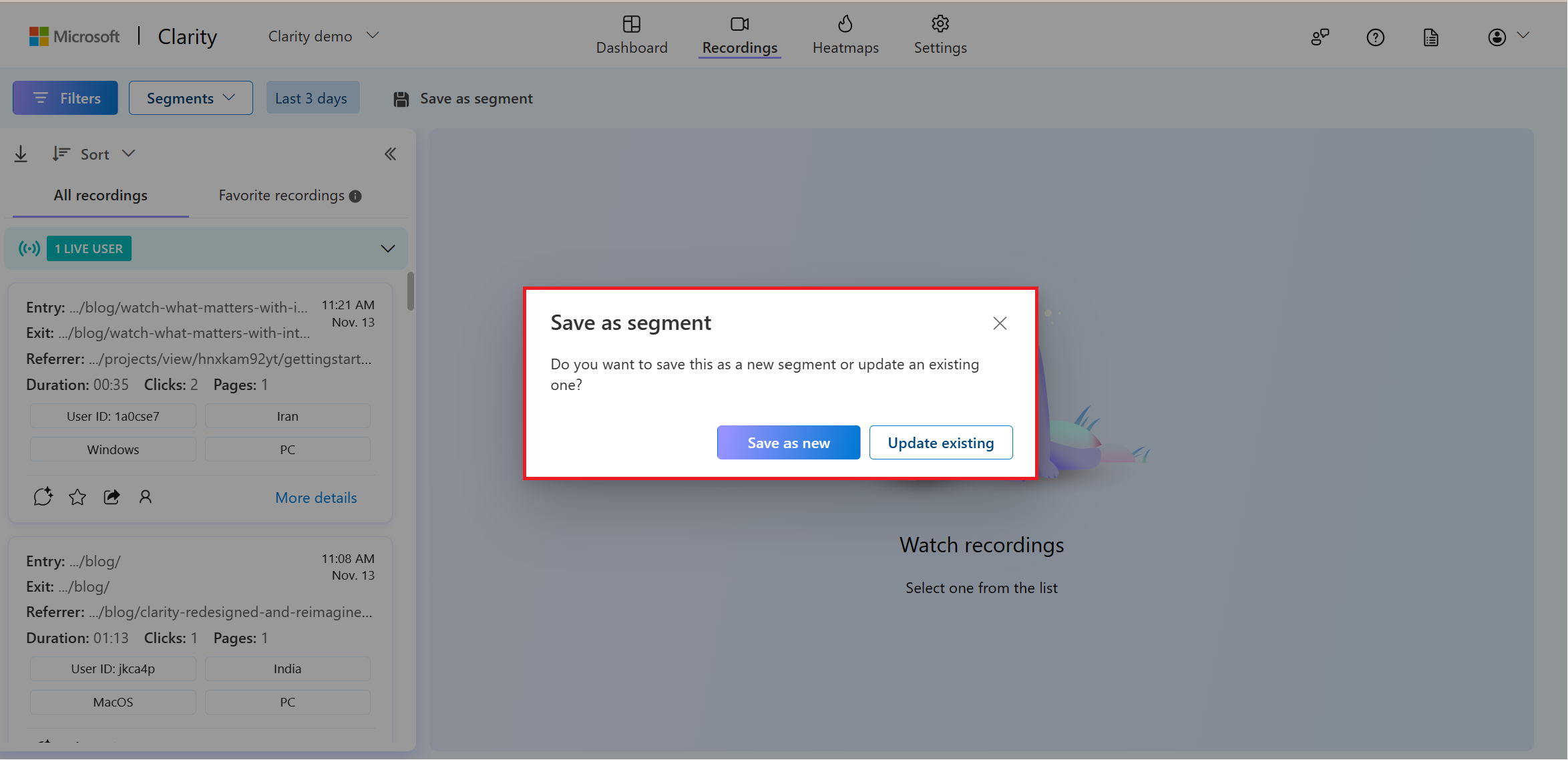Download recordings list with the download icon
The width and height of the screenshot is (1568, 760).
(21, 154)
